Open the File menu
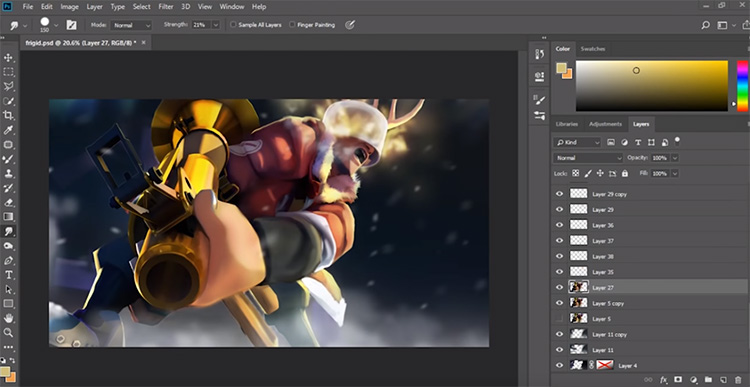This screenshot has width=750, height=387. (x=28, y=7)
